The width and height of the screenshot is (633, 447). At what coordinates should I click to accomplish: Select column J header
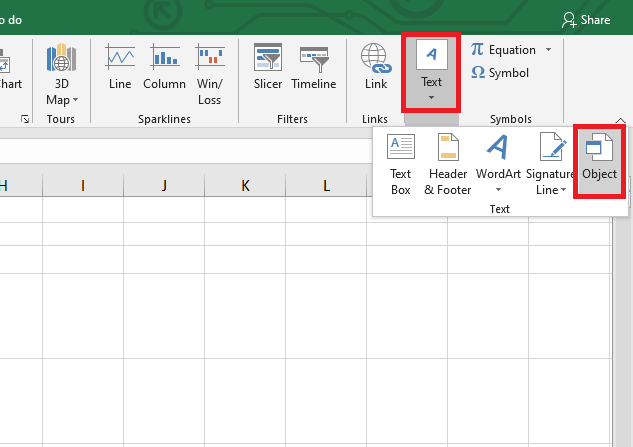point(164,186)
